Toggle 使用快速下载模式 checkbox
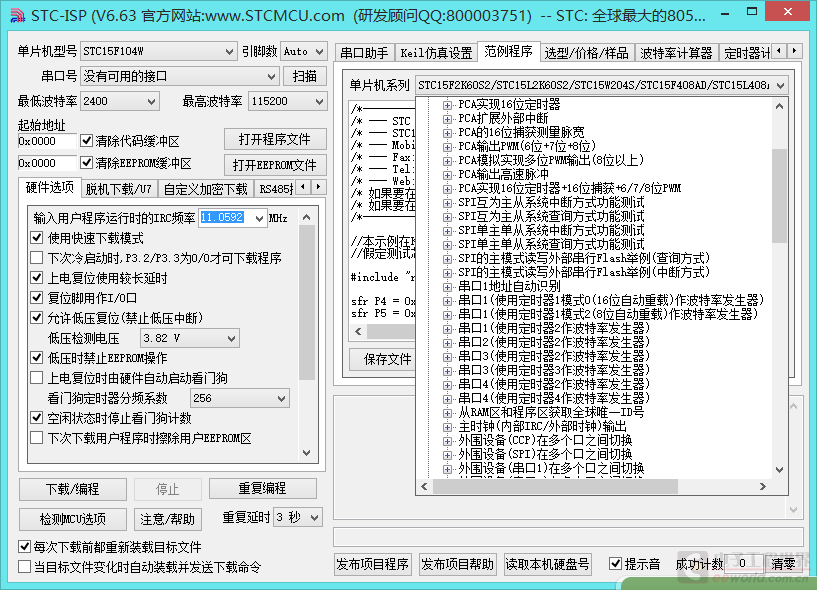 click(36, 238)
